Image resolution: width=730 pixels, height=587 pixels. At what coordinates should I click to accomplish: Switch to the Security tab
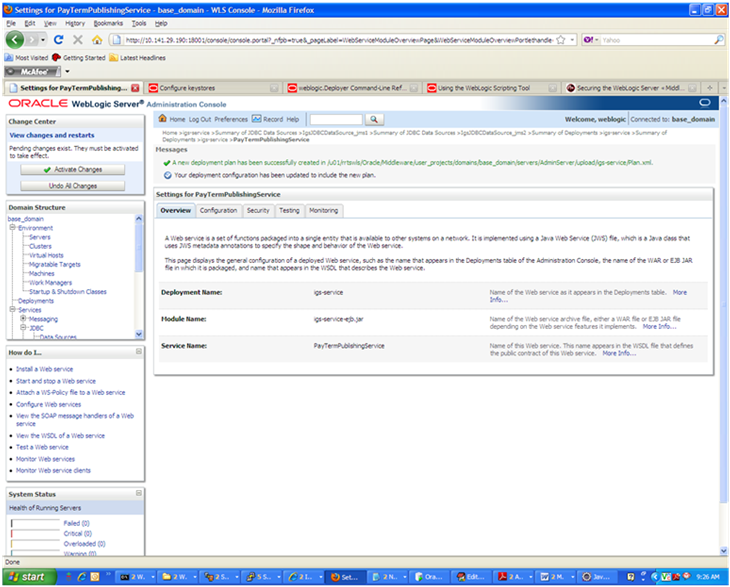[258, 211]
